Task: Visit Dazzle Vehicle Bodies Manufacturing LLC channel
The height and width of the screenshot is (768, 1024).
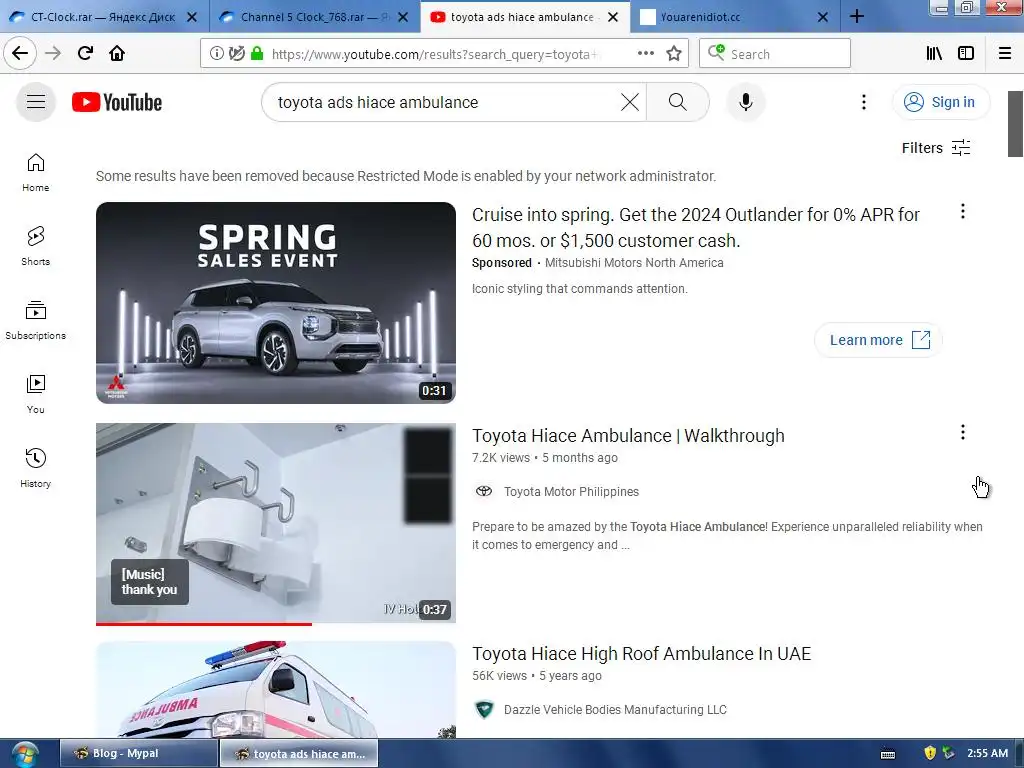Action: (x=615, y=710)
